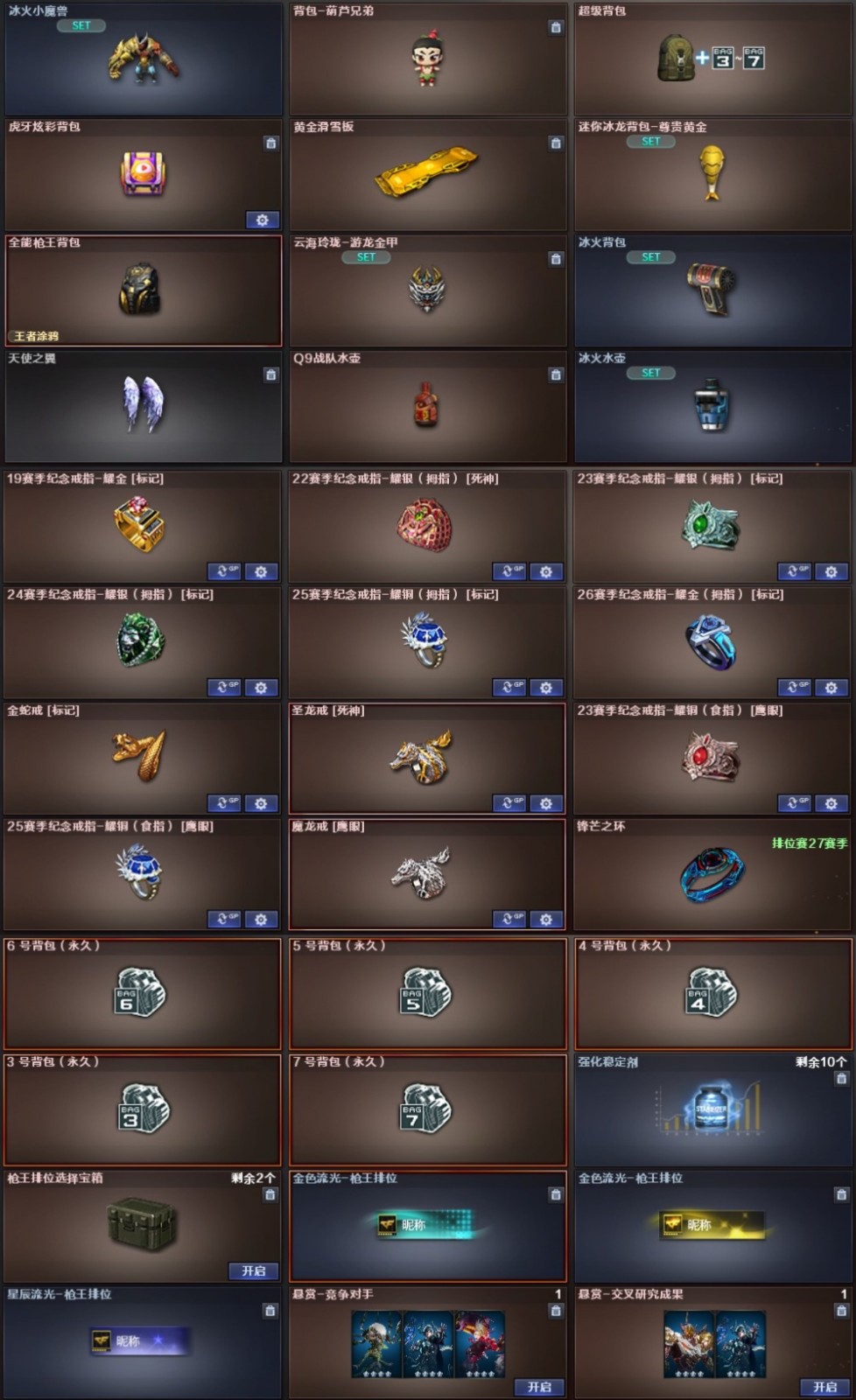Click trash icon on 背包-葫芦兄弟 item
The image size is (856, 1400).
click(556, 27)
